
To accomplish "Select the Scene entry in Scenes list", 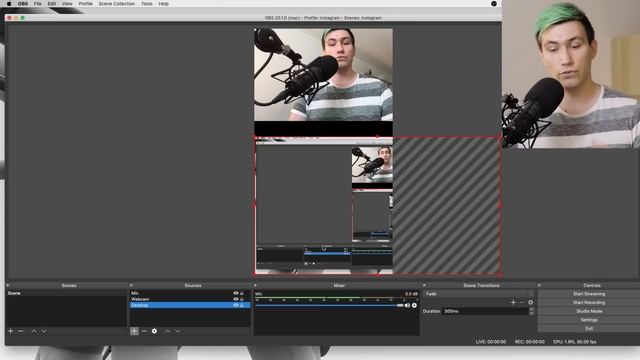I will 66,293.
